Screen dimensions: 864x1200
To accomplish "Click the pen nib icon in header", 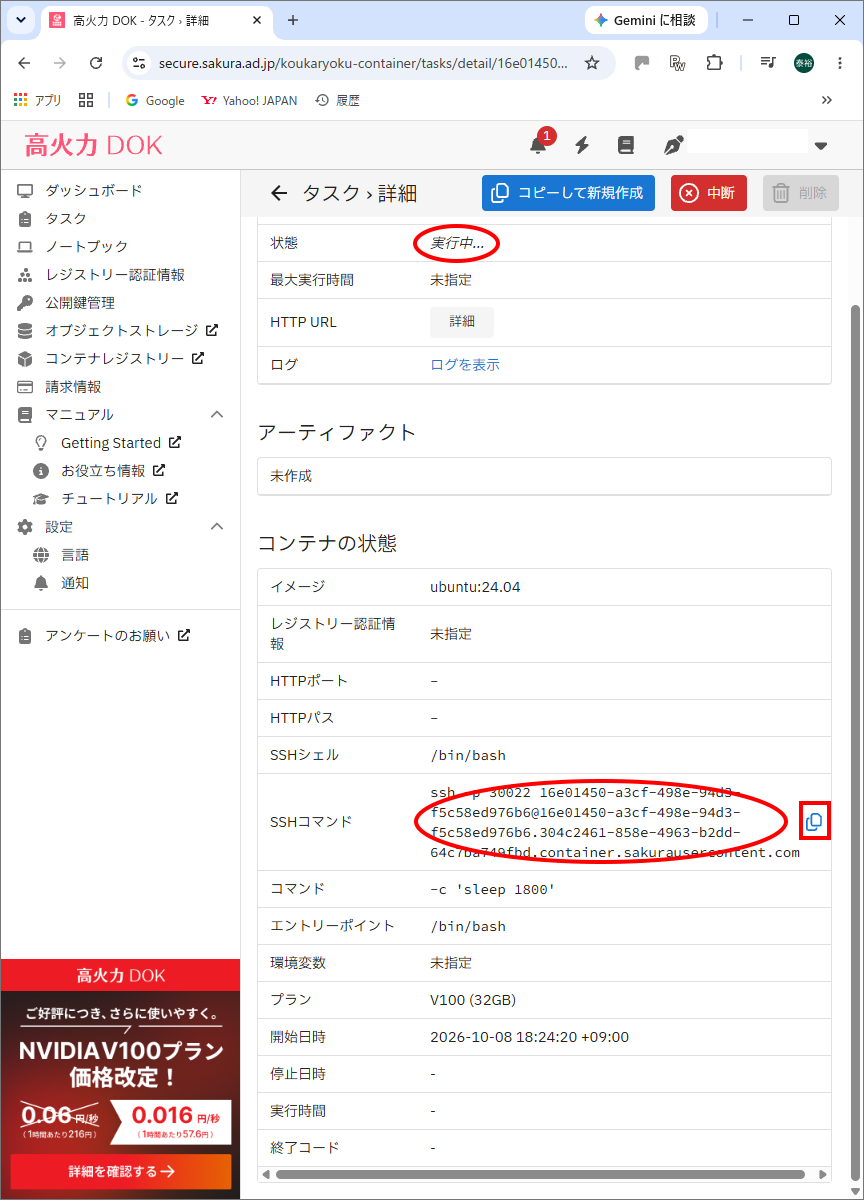I will pos(673,145).
